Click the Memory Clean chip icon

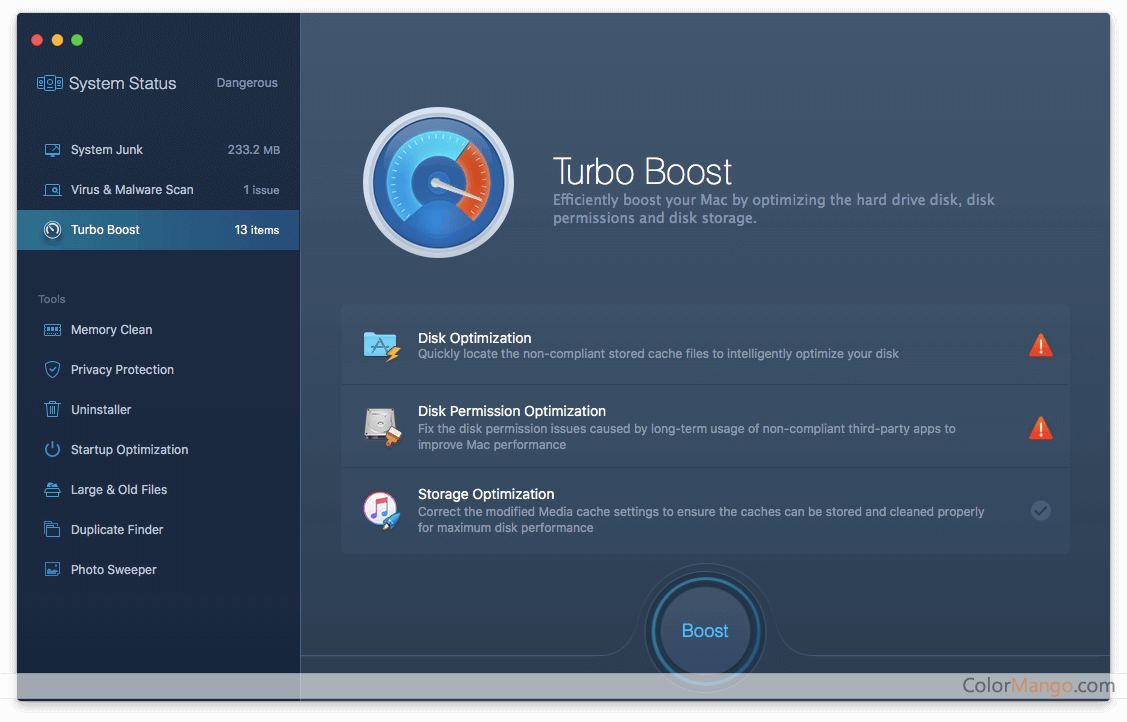53,330
